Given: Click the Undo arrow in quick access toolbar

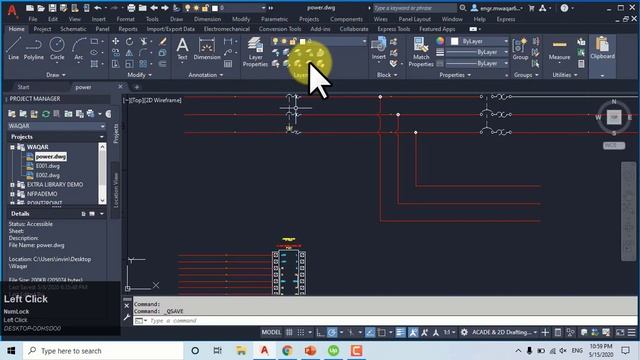Looking at the screenshot, I should [98, 8].
